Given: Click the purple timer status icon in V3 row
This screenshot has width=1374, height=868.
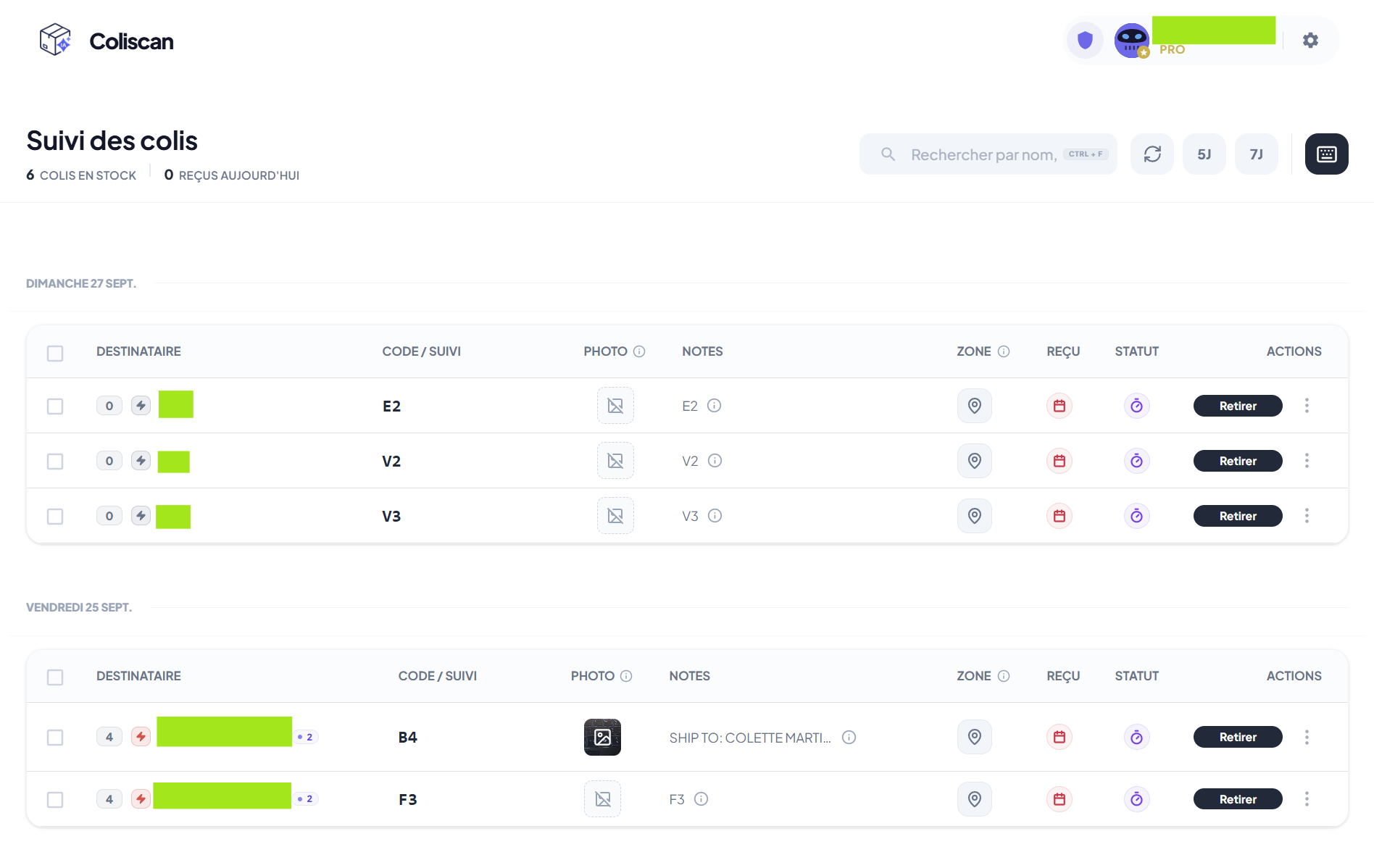Looking at the screenshot, I should tap(1136, 516).
